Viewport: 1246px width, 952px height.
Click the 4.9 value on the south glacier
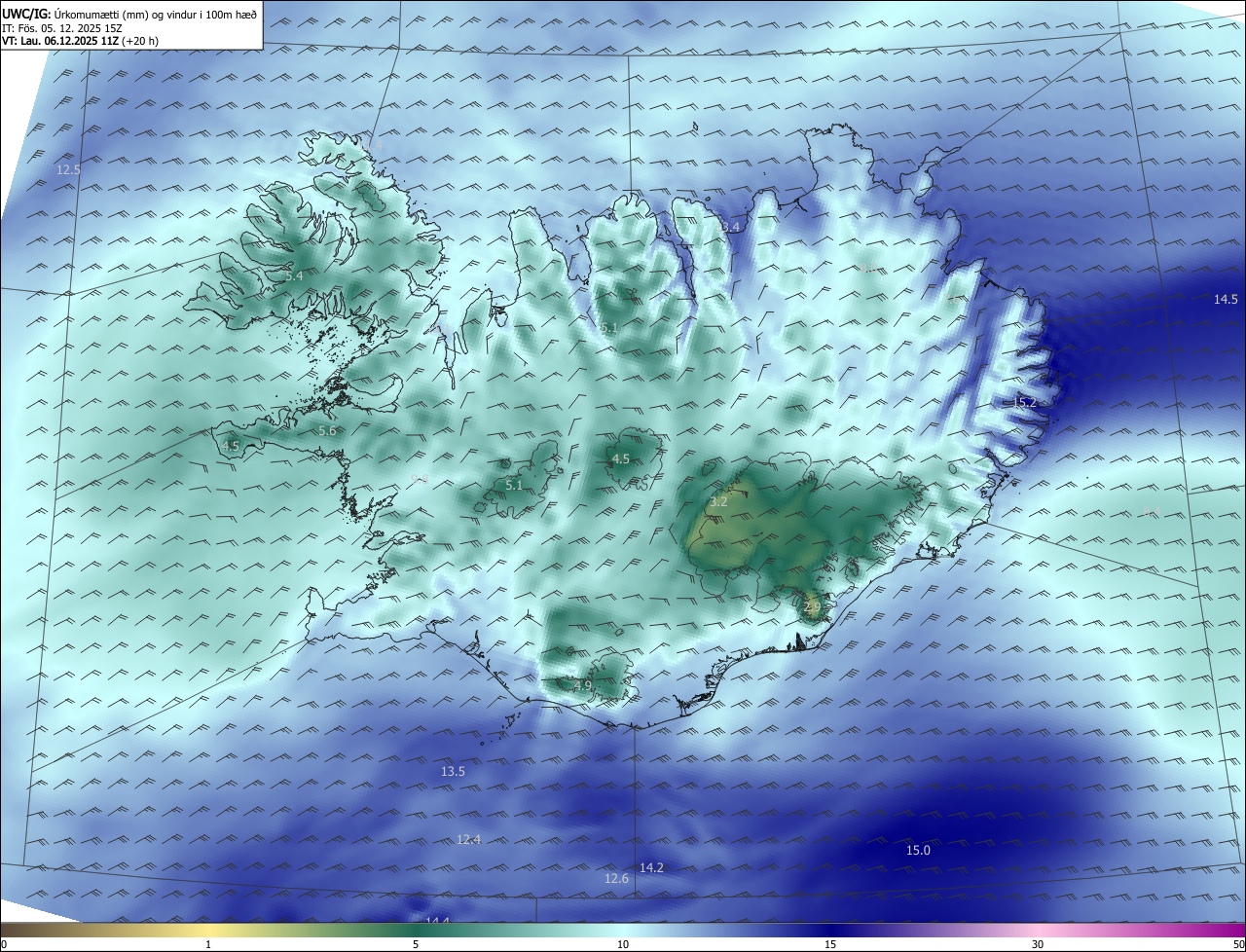pyautogui.click(x=582, y=685)
